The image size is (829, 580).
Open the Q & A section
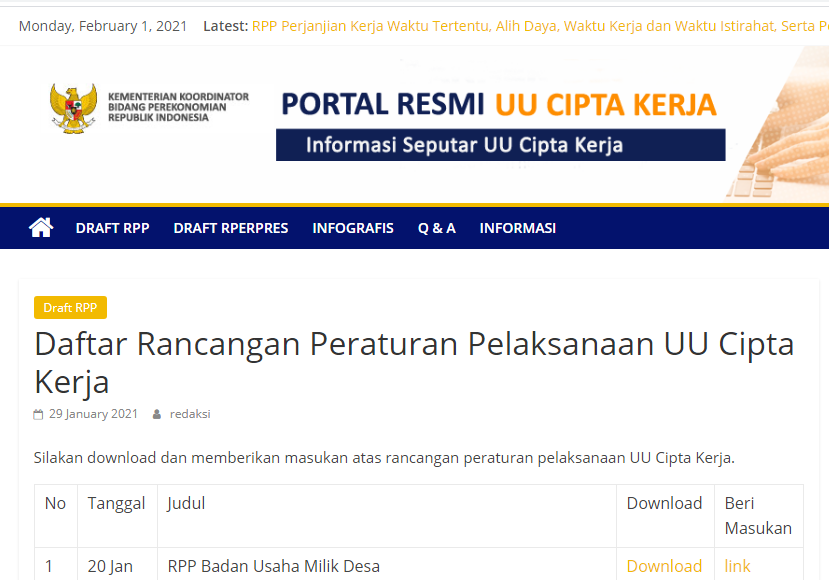tap(436, 228)
